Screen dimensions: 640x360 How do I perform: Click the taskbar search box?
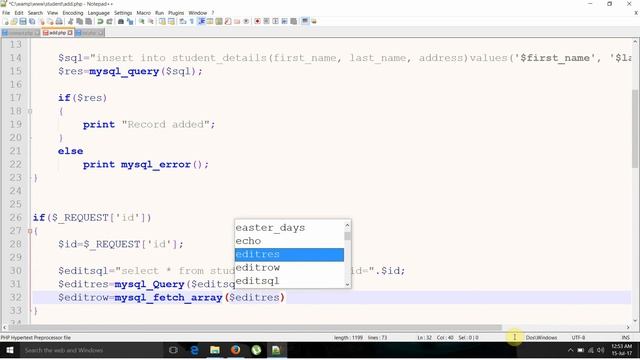(91, 350)
